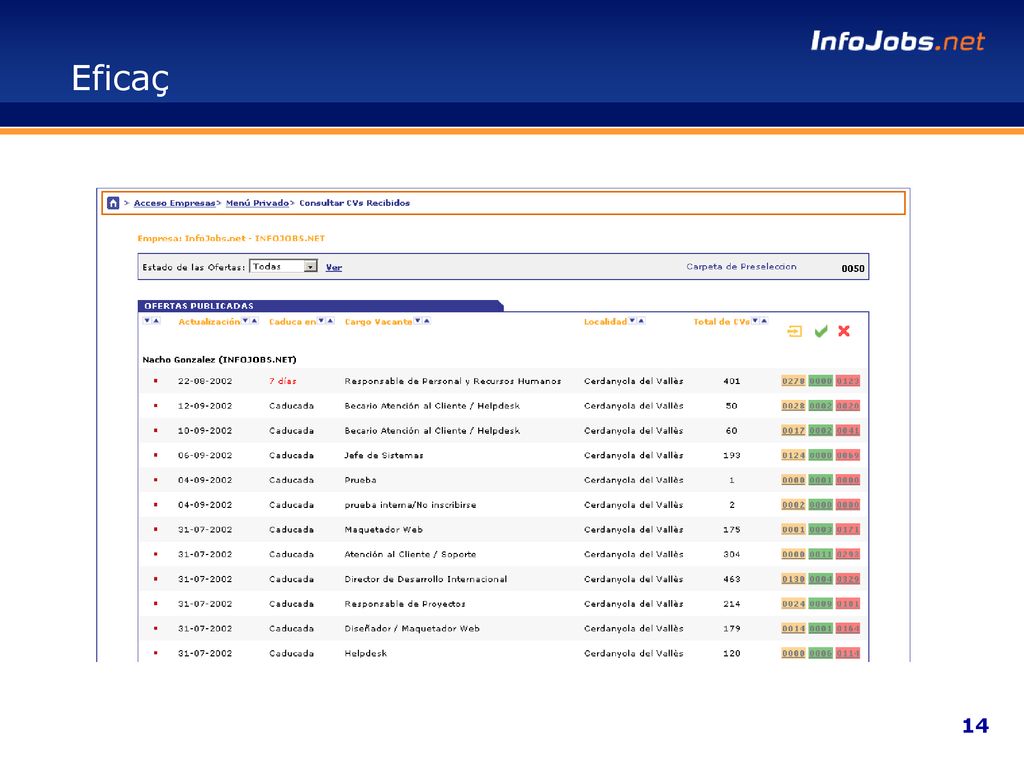Click the orange preselection folder icon in the header
1024x768 pixels.
tap(795, 332)
